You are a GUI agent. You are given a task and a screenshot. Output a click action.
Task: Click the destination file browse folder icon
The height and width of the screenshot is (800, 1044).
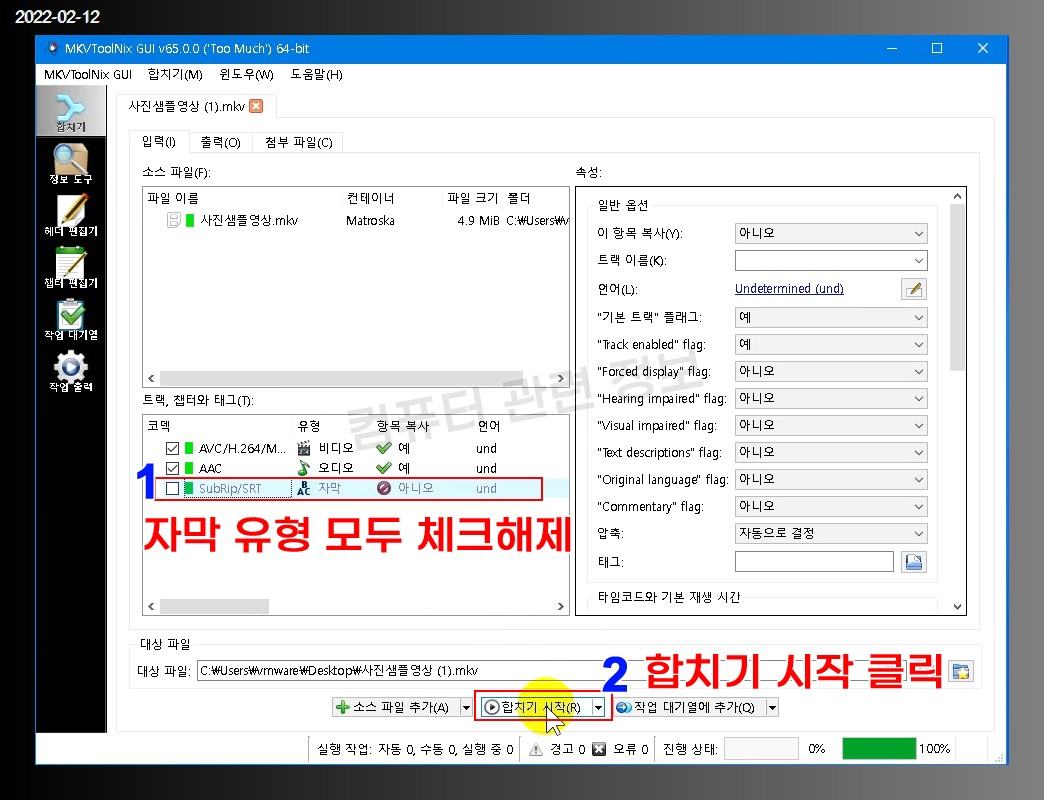tap(960, 671)
